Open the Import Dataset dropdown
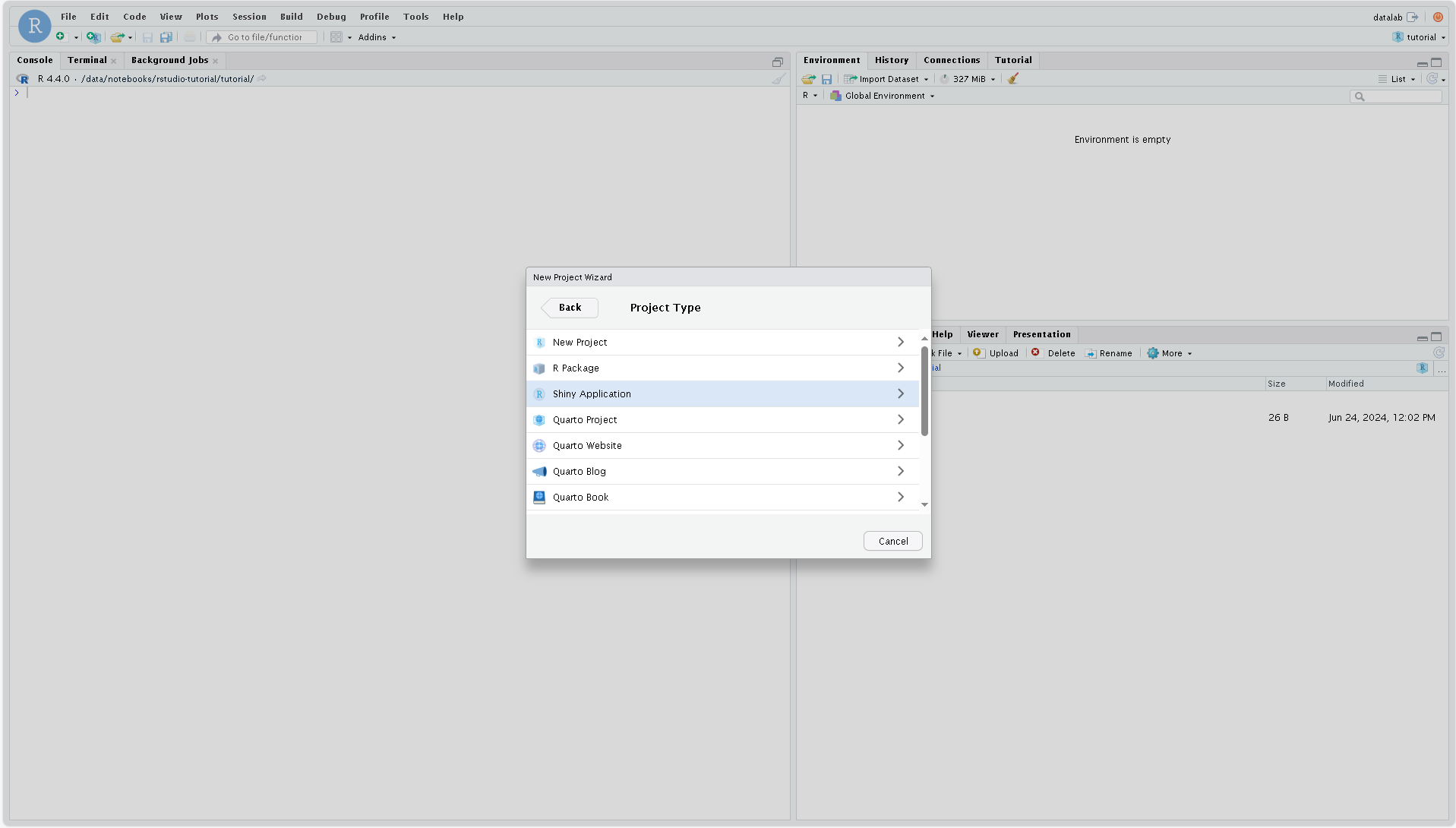Screen dimensions: 1456x828 pos(886,79)
